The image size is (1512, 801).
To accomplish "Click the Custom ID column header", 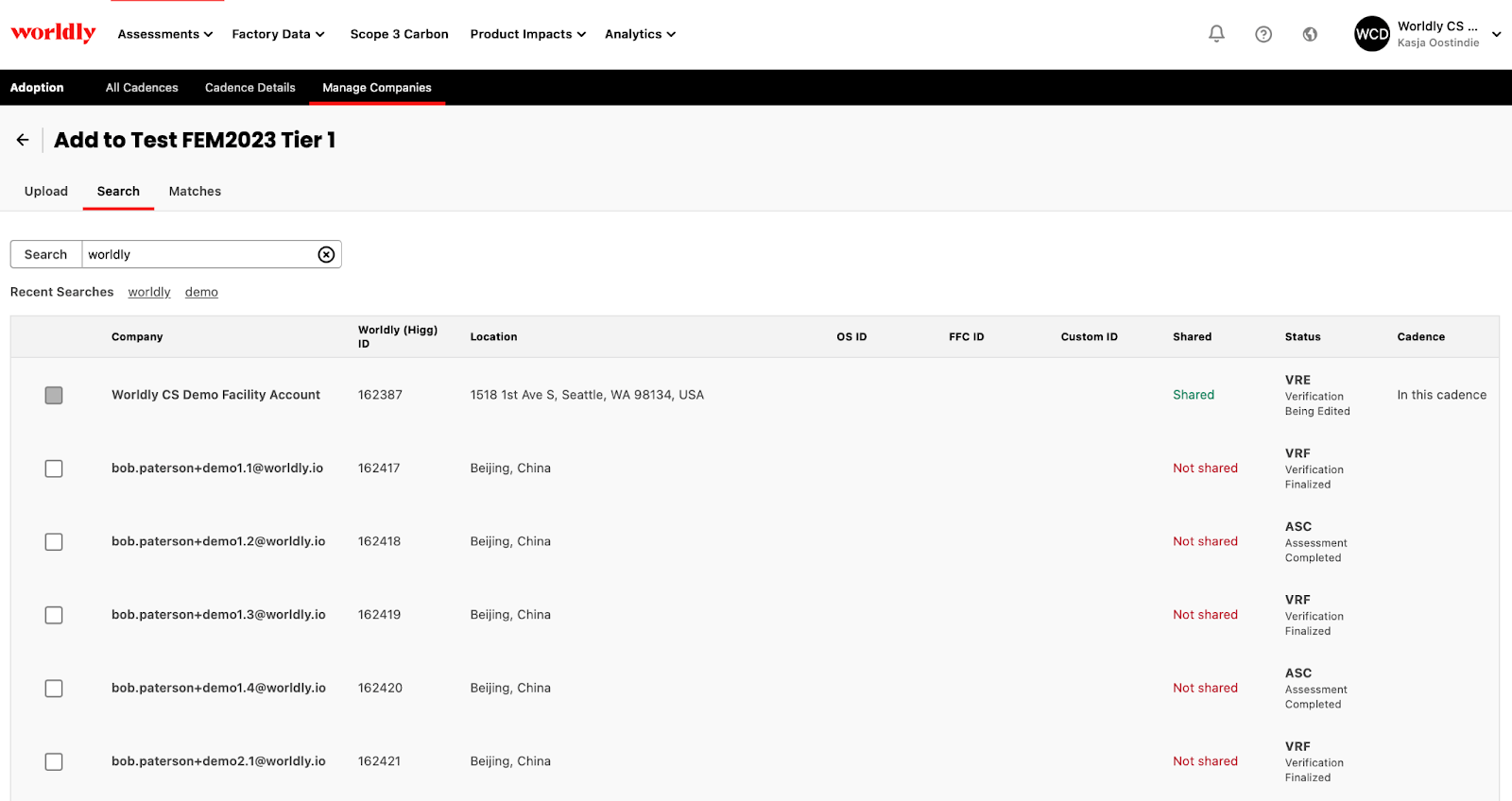I will point(1089,336).
